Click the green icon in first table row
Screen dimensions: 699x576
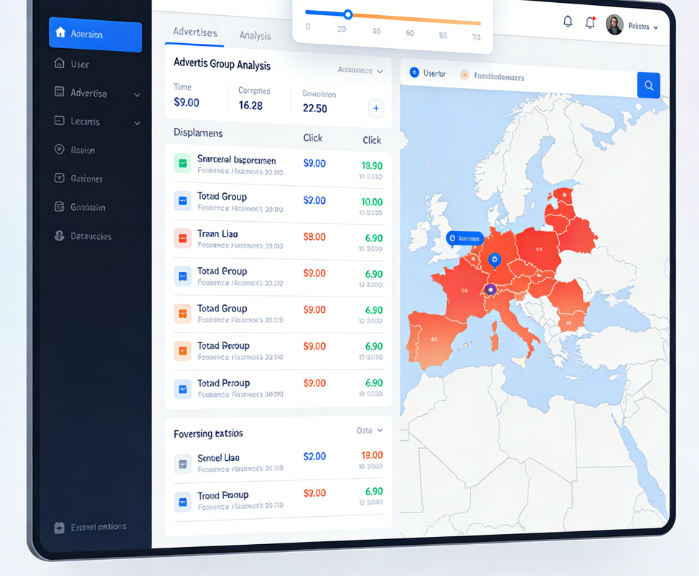click(x=182, y=163)
